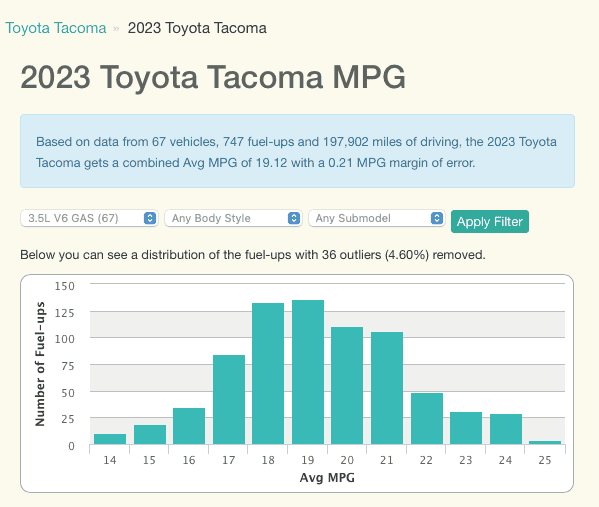The width and height of the screenshot is (599, 507).
Task: Click the 125 y-axis label
Action: pos(65,313)
